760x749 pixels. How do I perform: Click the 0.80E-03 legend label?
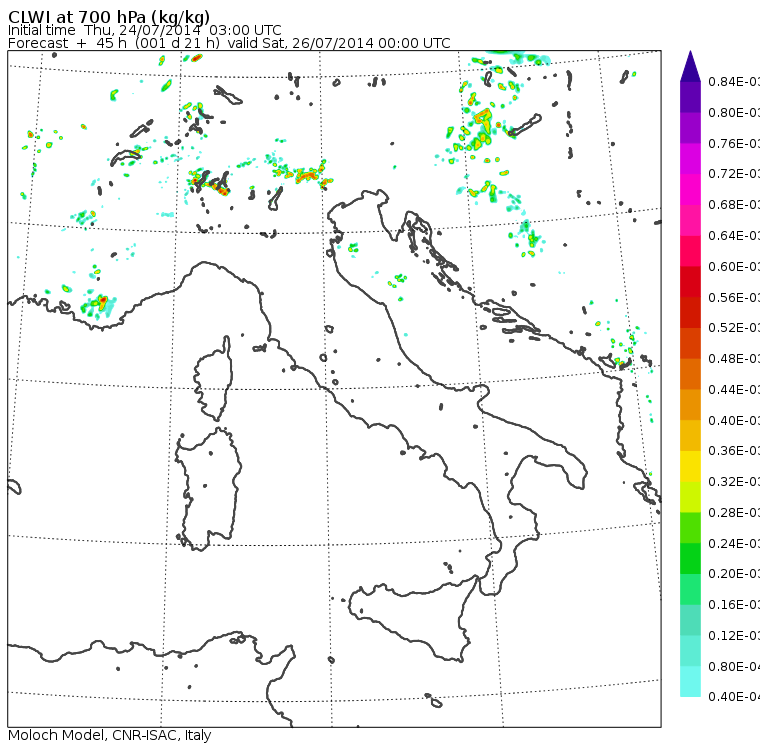[734, 112]
